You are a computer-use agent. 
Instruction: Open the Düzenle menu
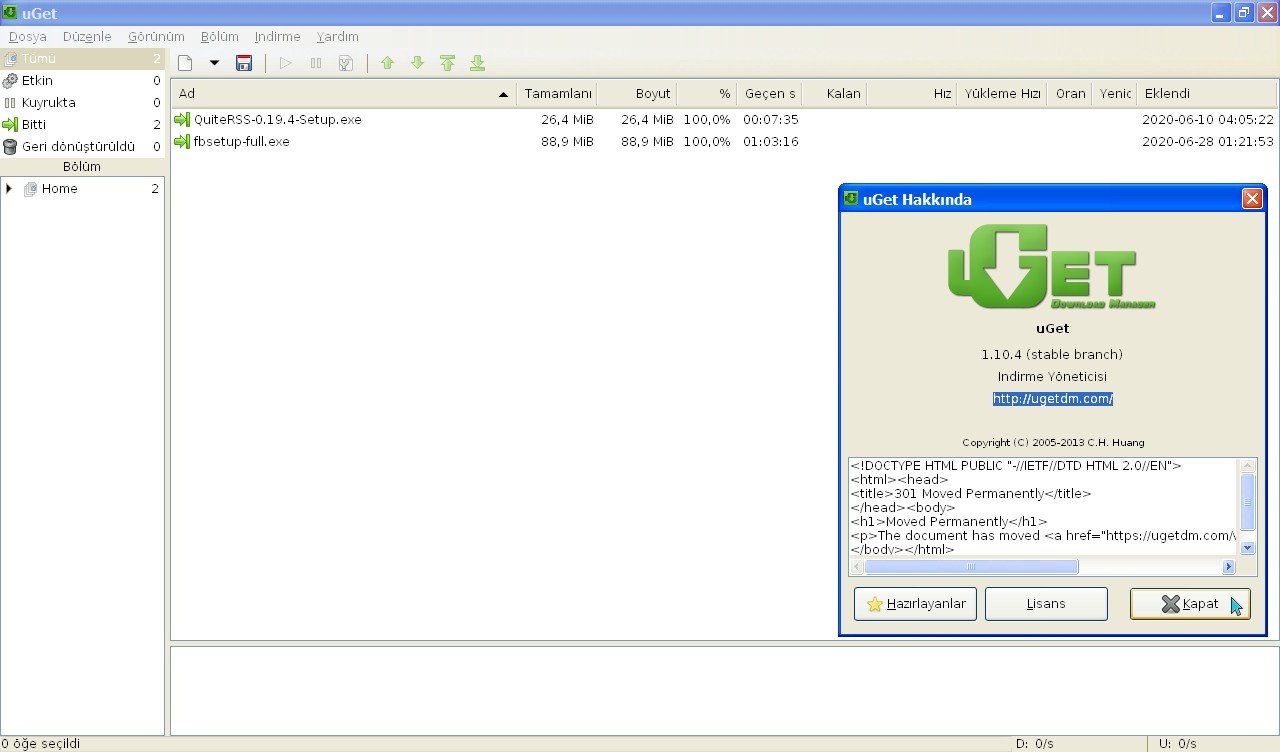tap(87, 37)
